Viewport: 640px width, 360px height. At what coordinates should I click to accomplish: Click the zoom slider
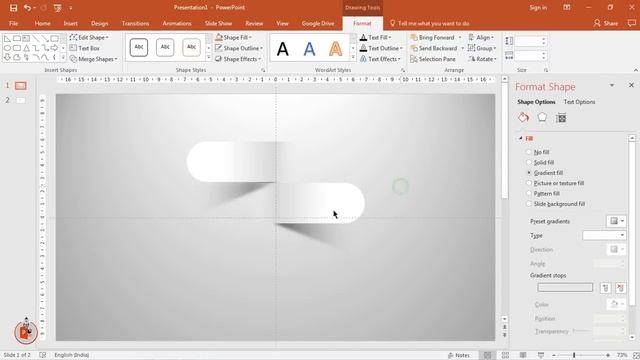coord(580,355)
